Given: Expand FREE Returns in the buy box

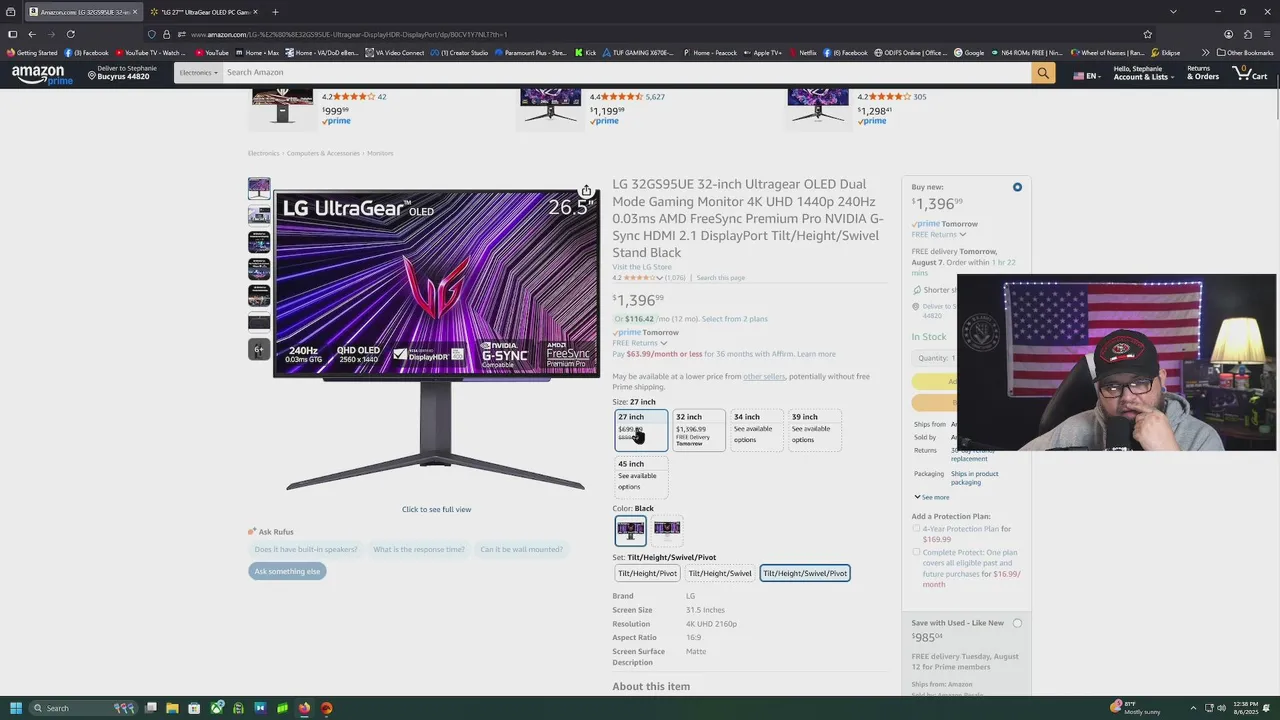Looking at the screenshot, I should [x=939, y=235].
